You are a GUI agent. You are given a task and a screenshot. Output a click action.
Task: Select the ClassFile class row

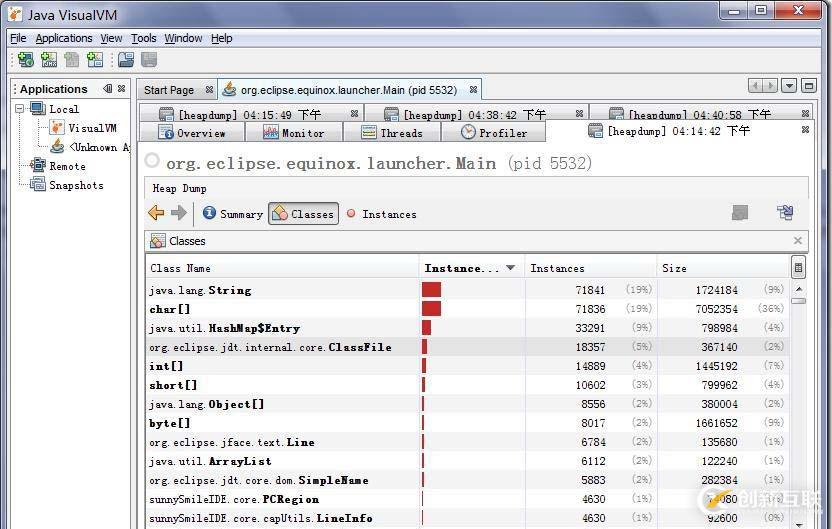468,347
